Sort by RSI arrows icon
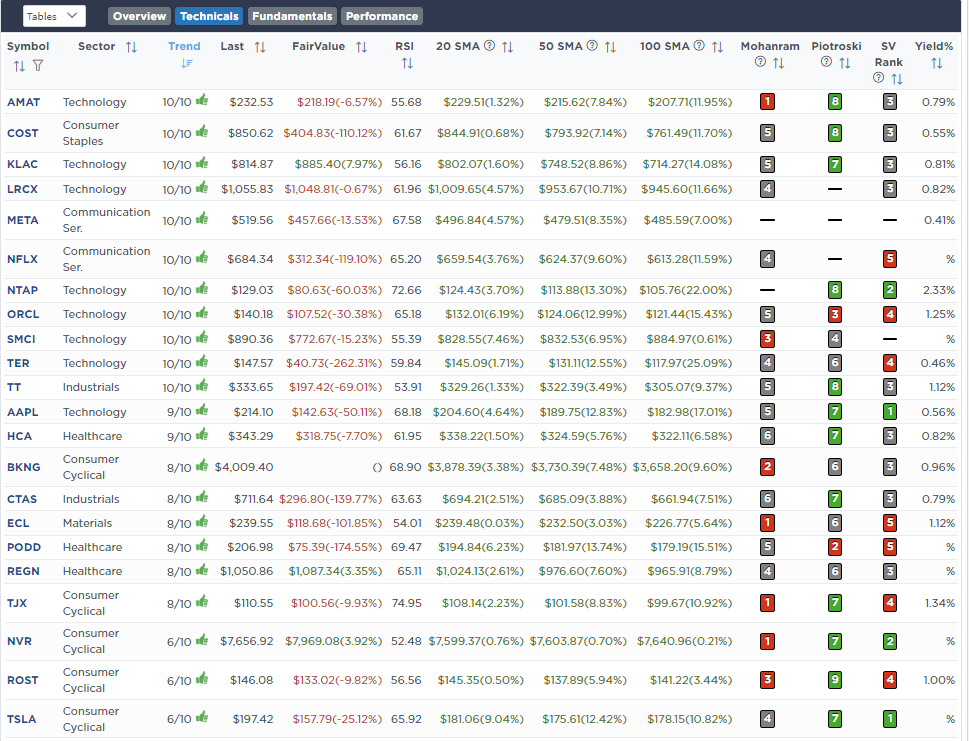This screenshot has width=969, height=741. coord(407,63)
